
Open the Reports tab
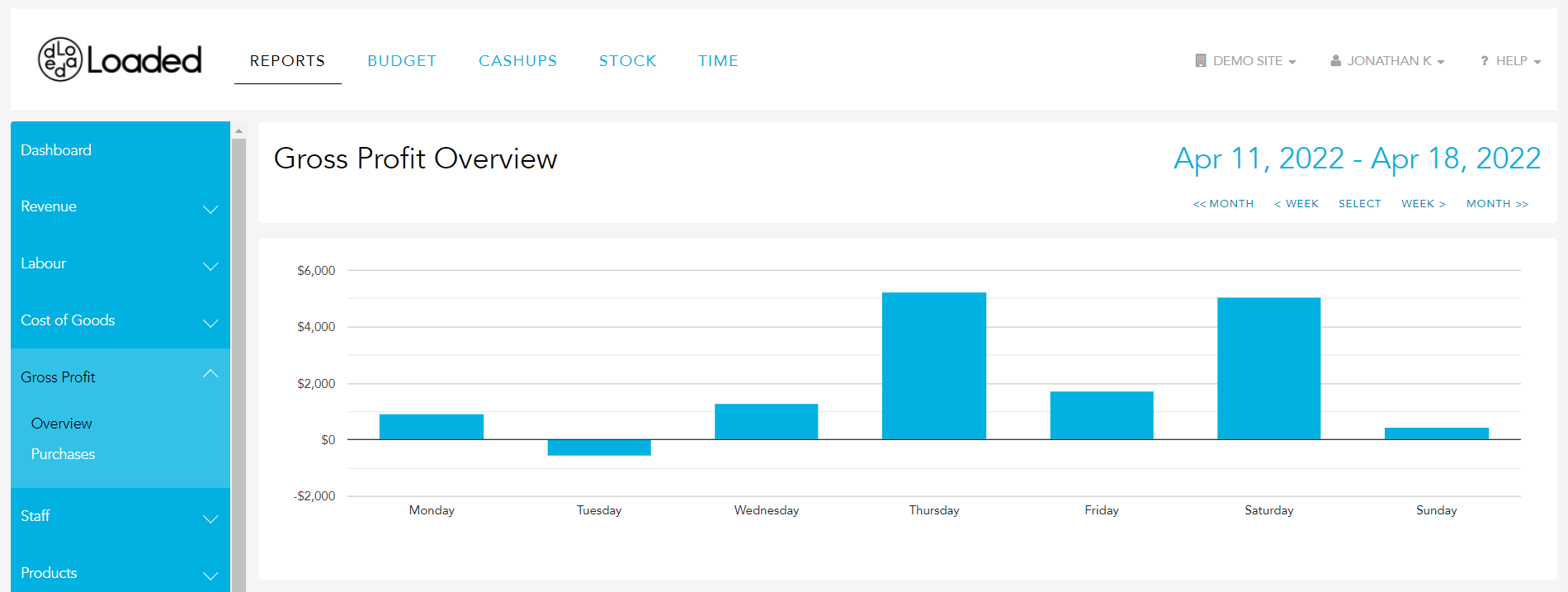[287, 61]
